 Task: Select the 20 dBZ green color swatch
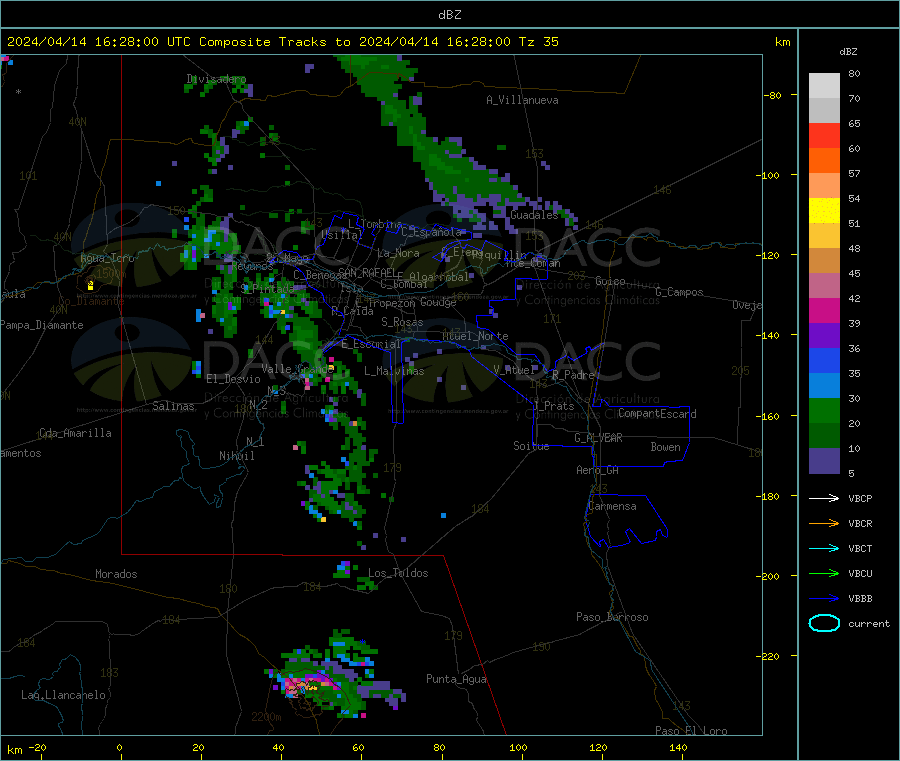824,436
